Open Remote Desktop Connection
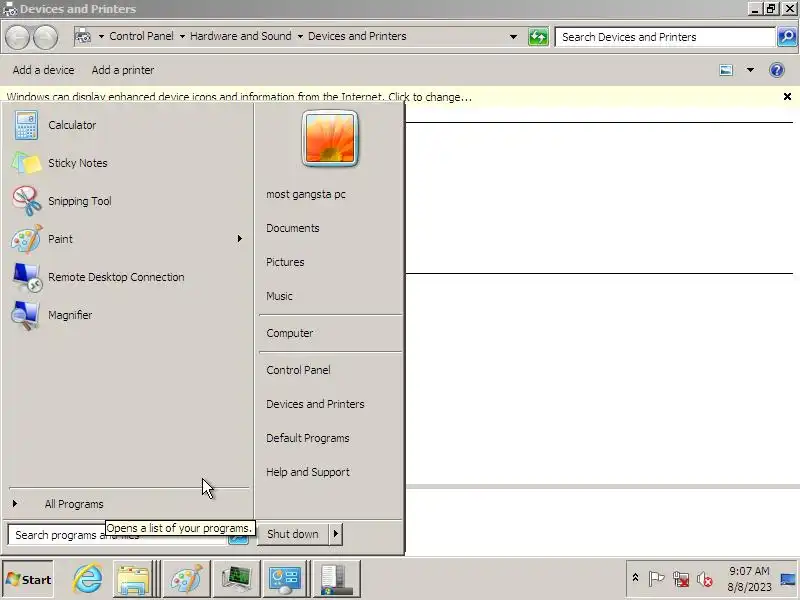The width and height of the screenshot is (800, 600). [128, 277]
